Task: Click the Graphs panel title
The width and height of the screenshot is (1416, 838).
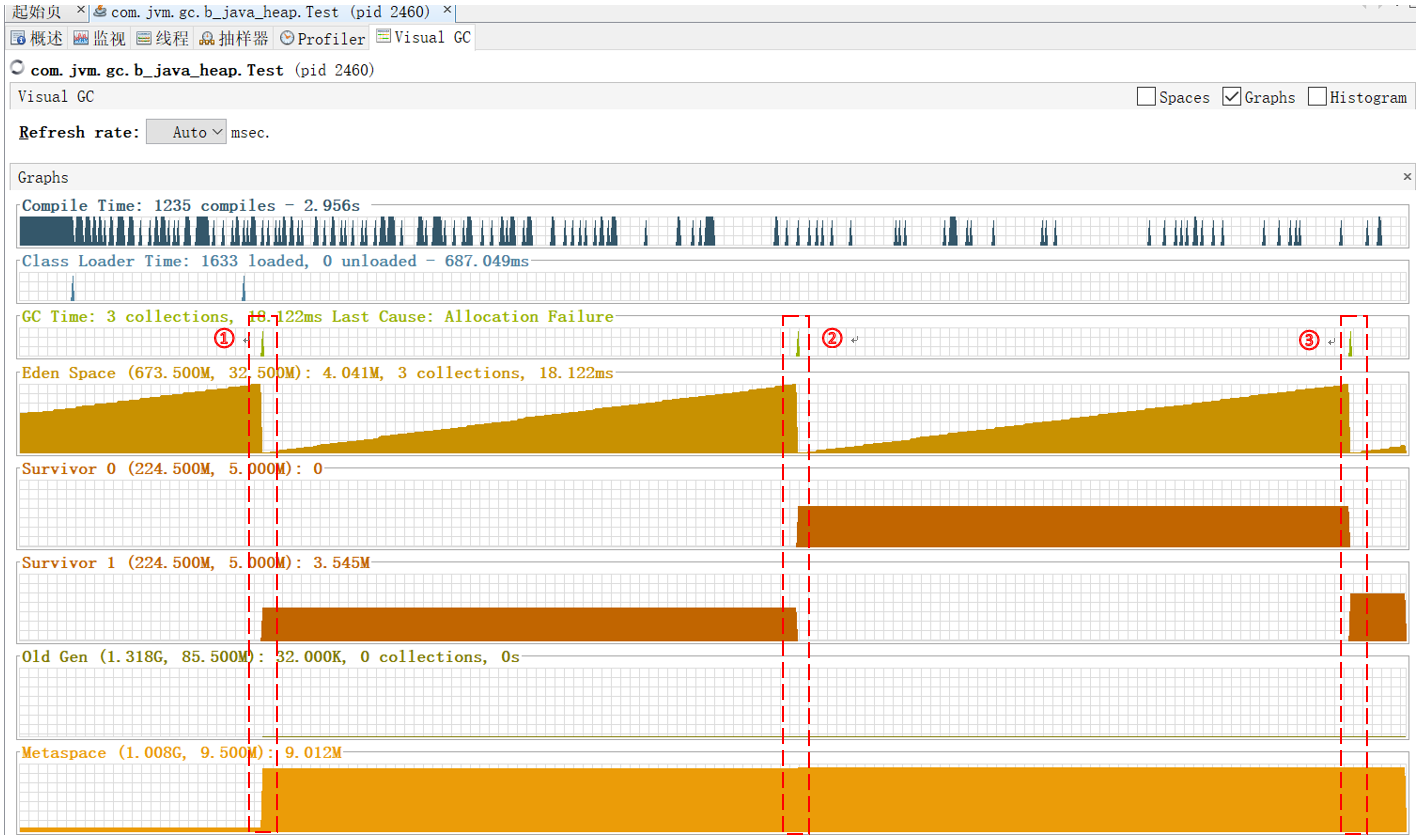Action: point(43,177)
